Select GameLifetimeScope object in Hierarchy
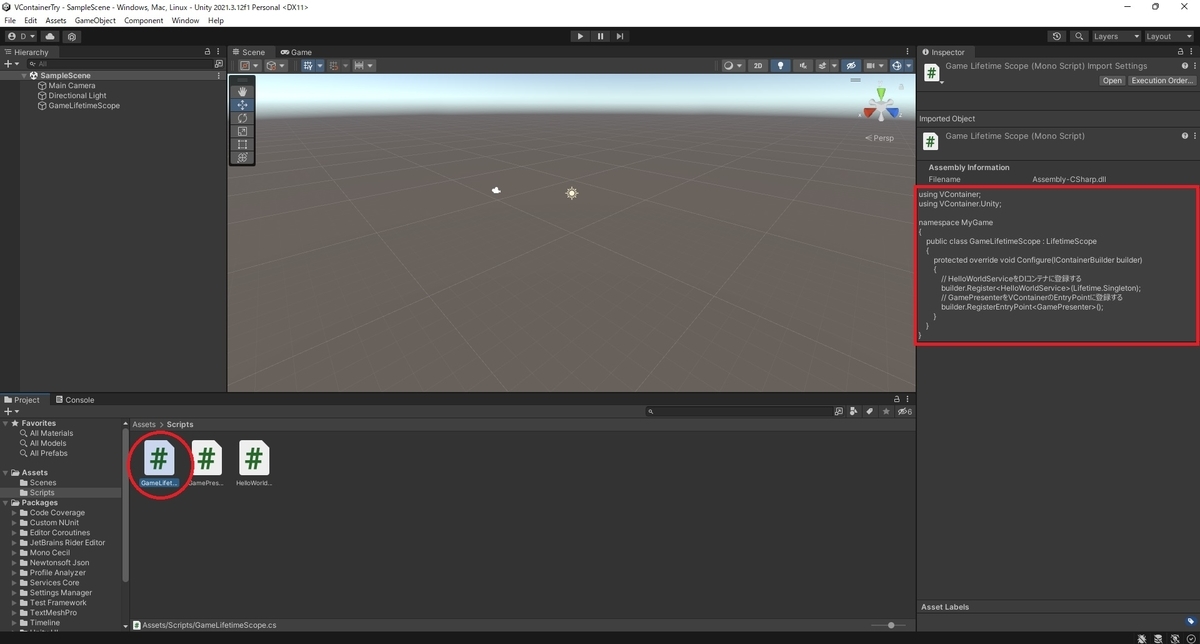1200x644 pixels. click(x=84, y=106)
